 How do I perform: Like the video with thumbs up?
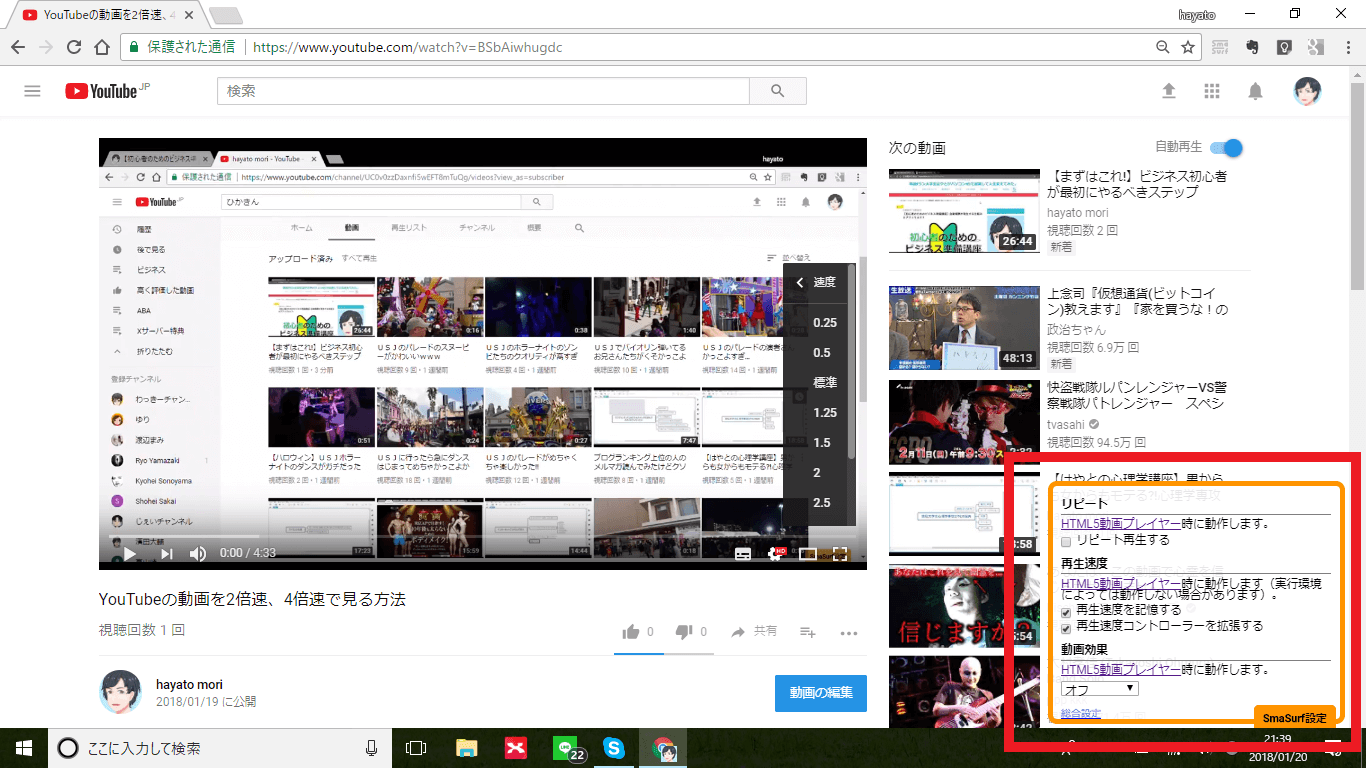tap(631, 632)
